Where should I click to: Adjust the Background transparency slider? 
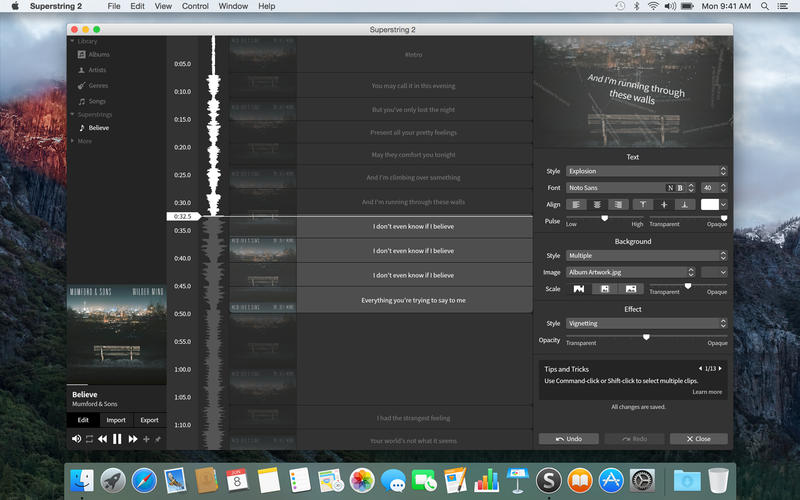click(x=688, y=286)
